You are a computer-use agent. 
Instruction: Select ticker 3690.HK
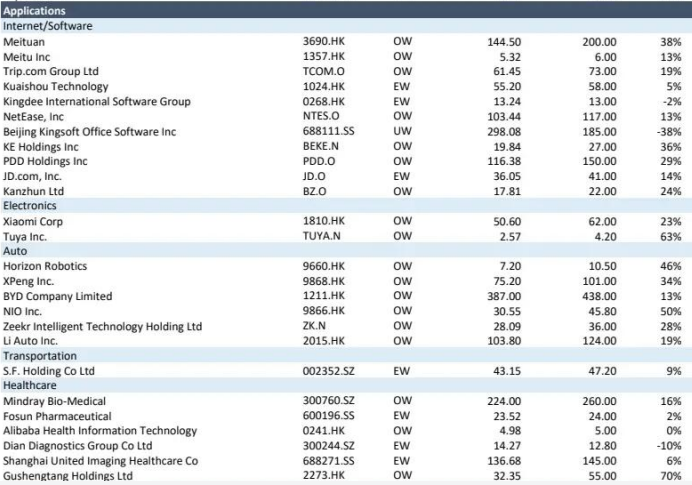[323, 41]
